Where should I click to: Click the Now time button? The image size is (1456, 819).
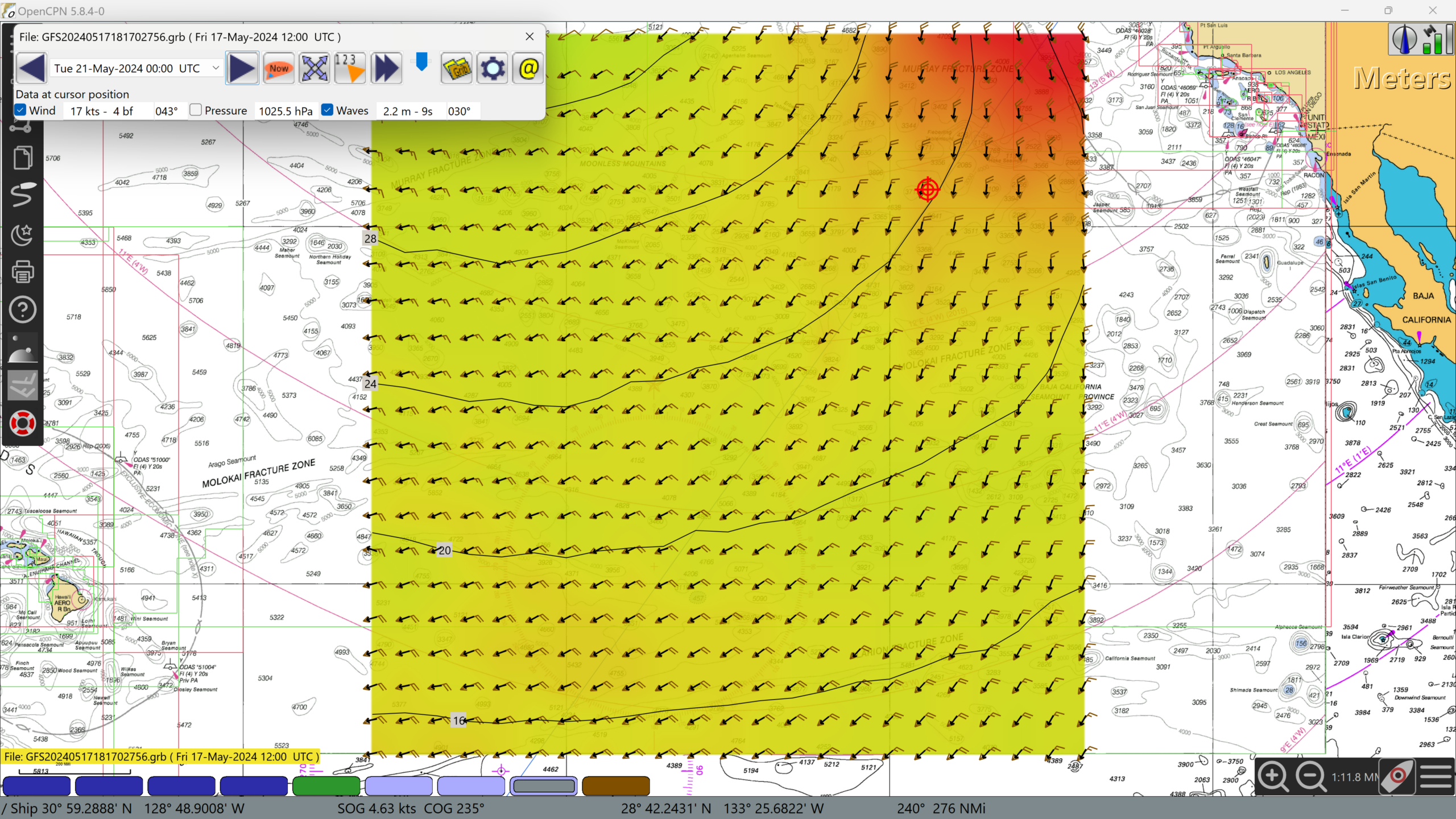tap(278, 68)
